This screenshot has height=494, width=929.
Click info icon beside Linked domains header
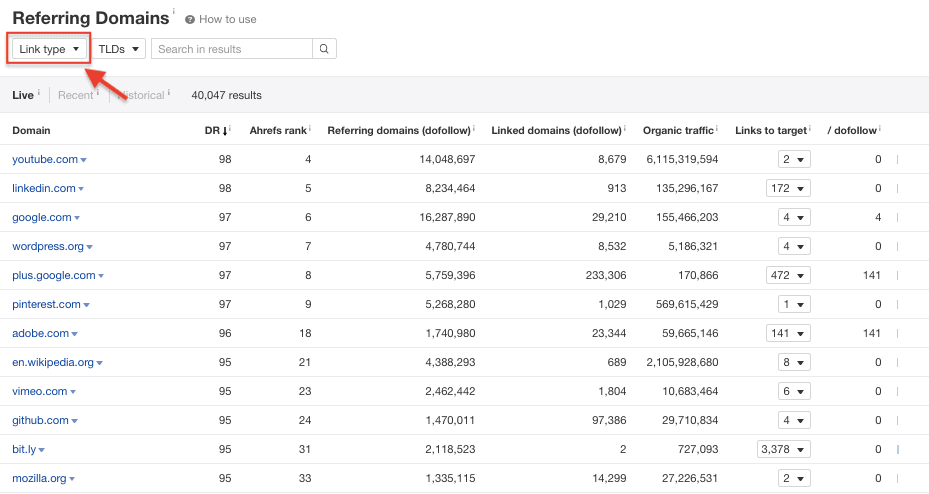(625, 129)
